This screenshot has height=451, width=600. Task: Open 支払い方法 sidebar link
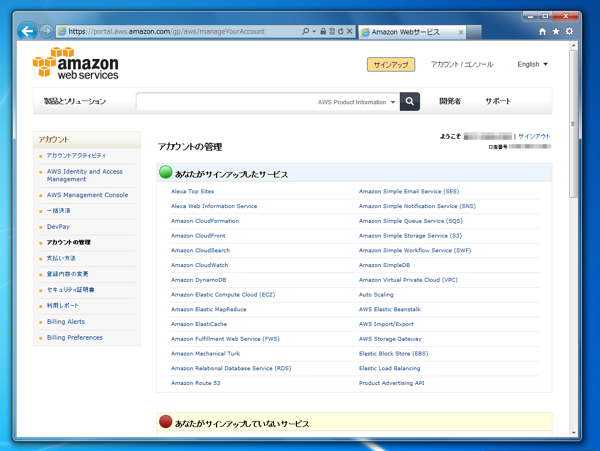point(61,258)
